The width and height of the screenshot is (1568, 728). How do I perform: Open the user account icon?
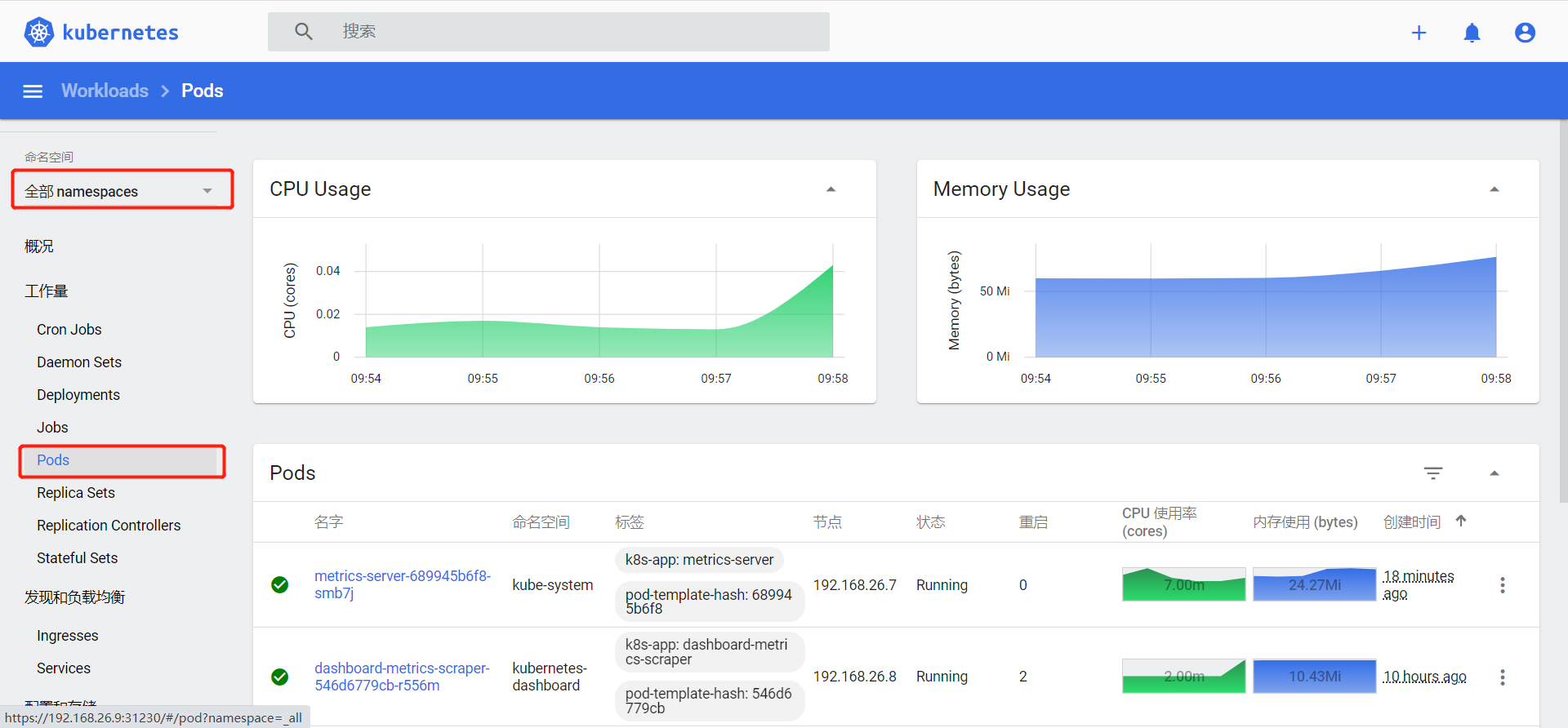pyautogui.click(x=1525, y=33)
